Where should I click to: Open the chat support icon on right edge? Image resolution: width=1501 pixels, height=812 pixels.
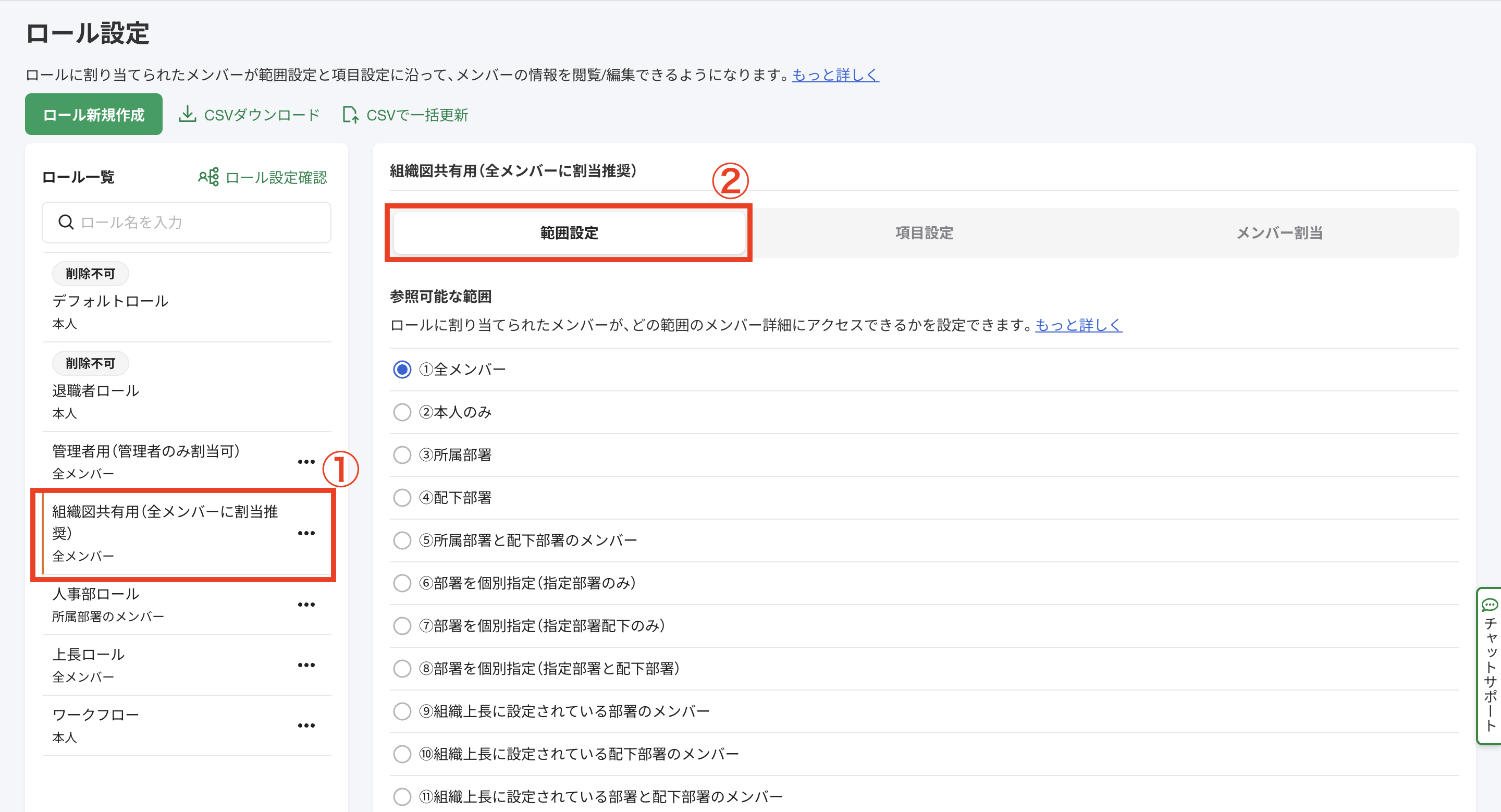1490,605
